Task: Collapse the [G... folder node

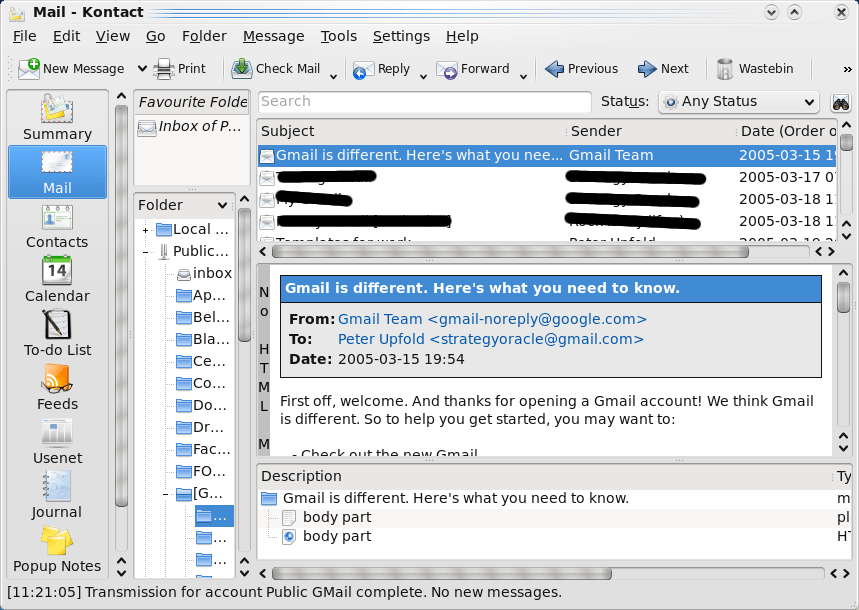Action: [x=165, y=495]
